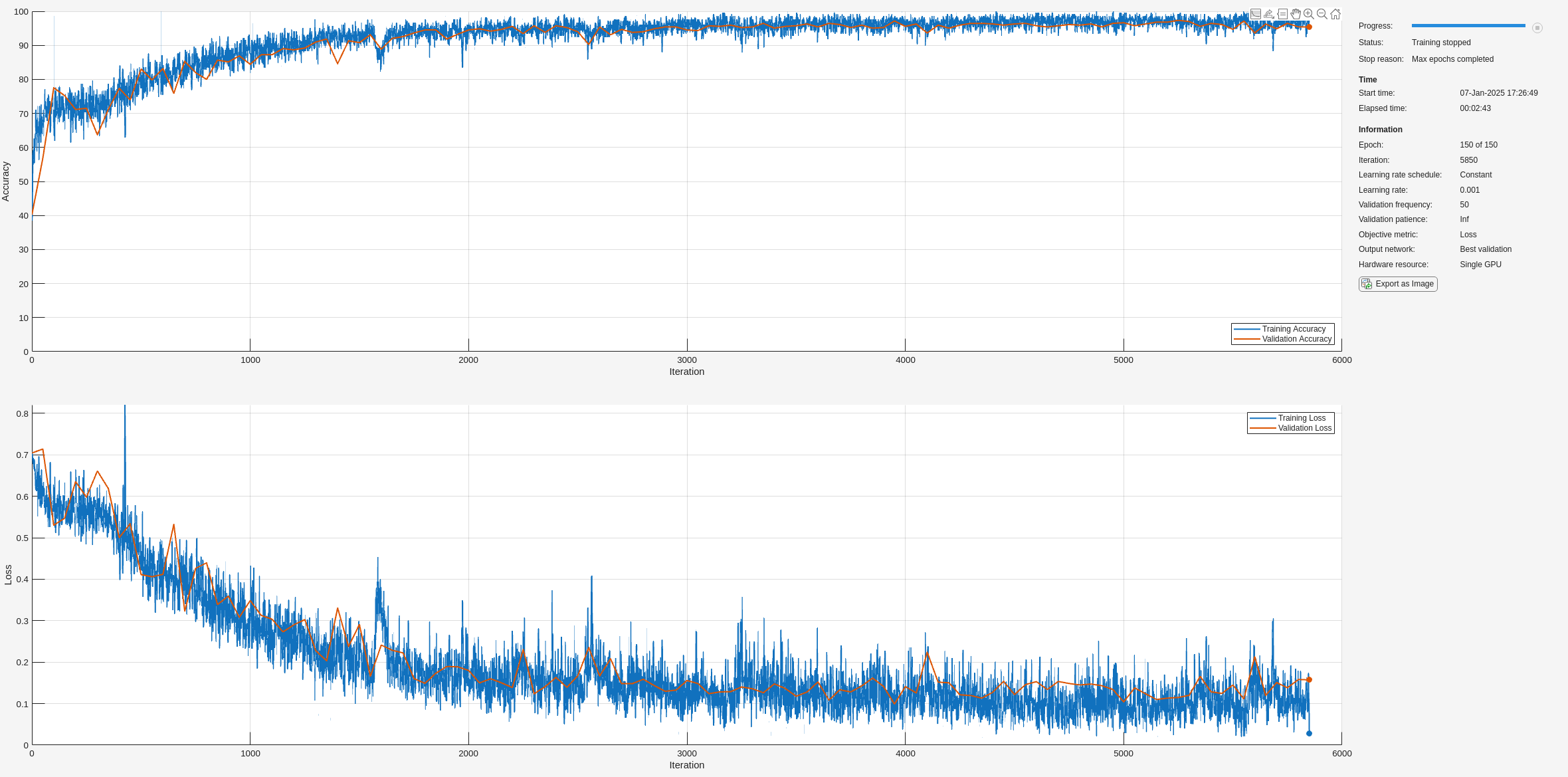
Task: Restore view with the home icon
Action: tap(1335, 14)
